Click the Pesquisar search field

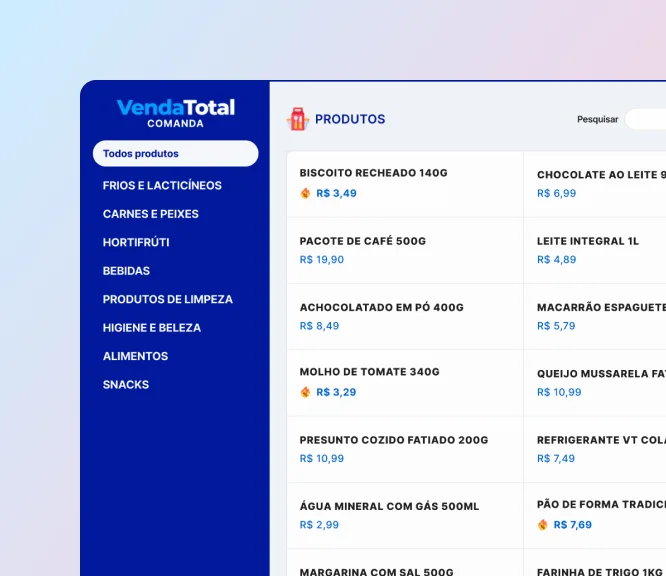pos(645,119)
